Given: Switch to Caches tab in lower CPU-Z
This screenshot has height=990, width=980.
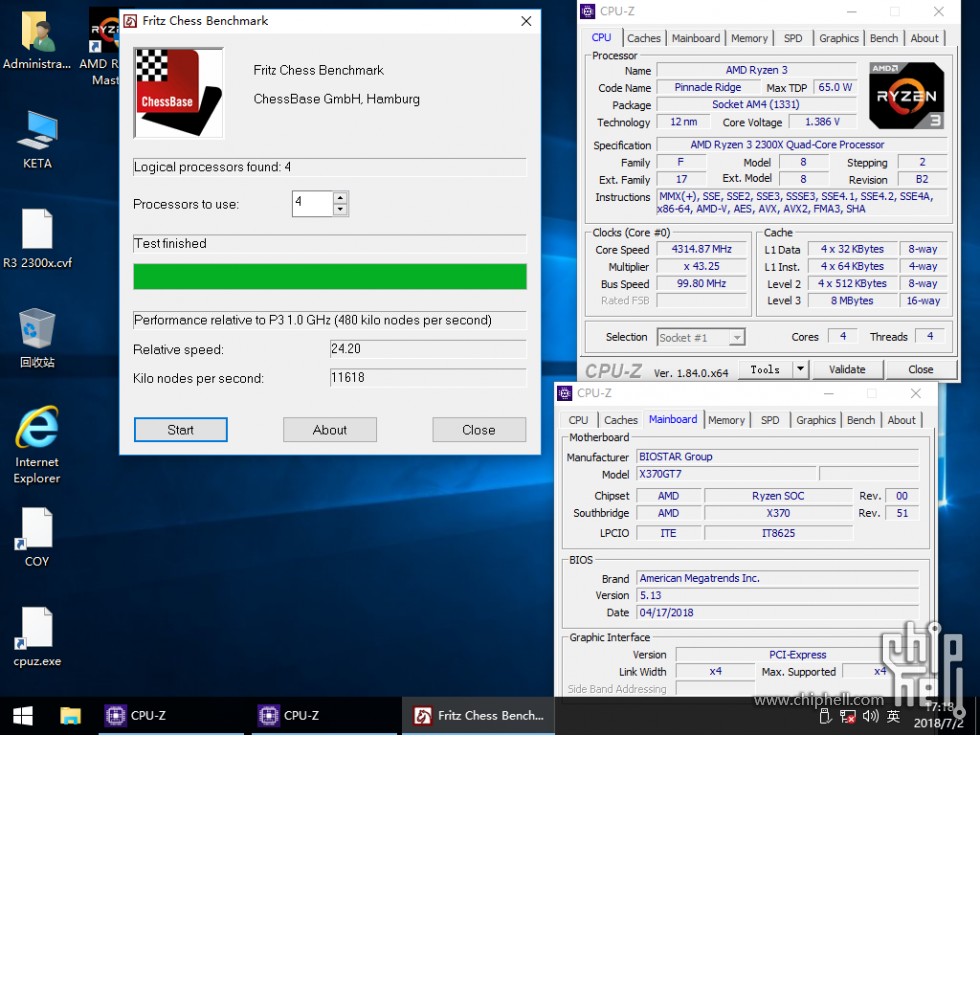Looking at the screenshot, I should click(621, 420).
